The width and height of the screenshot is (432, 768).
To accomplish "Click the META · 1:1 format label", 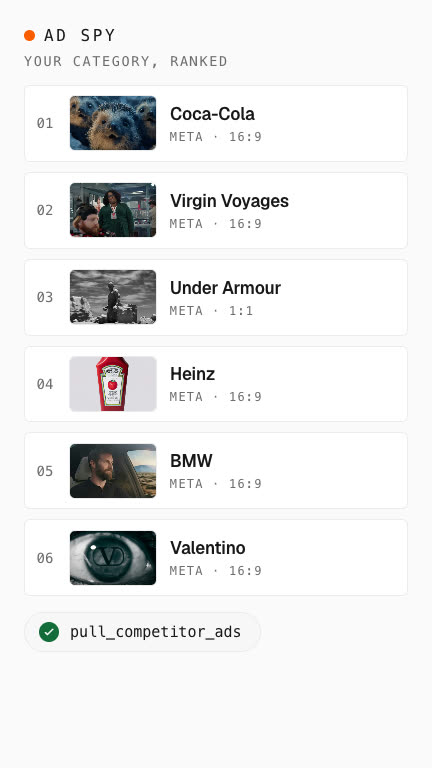I will 211,311.
